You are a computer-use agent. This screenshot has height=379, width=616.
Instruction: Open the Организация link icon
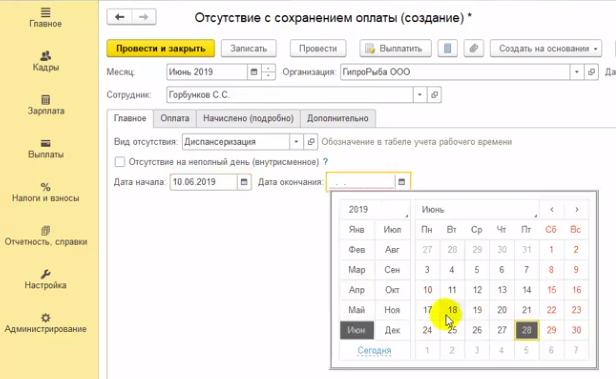coord(591,72)
